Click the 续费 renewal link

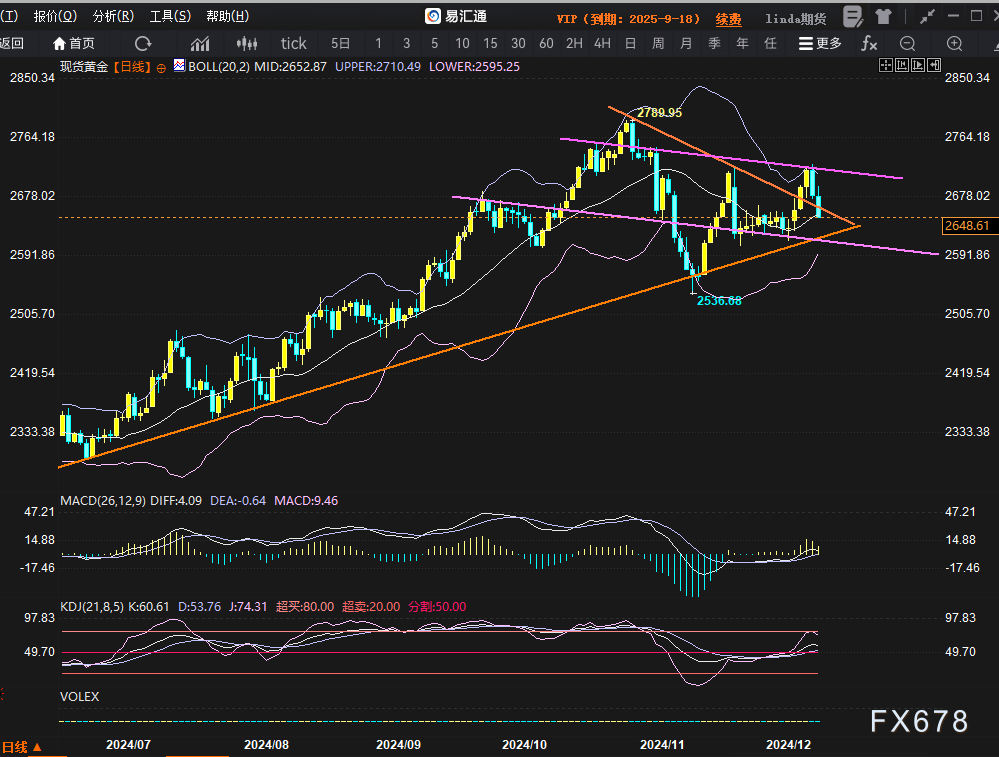coord(728,18)
